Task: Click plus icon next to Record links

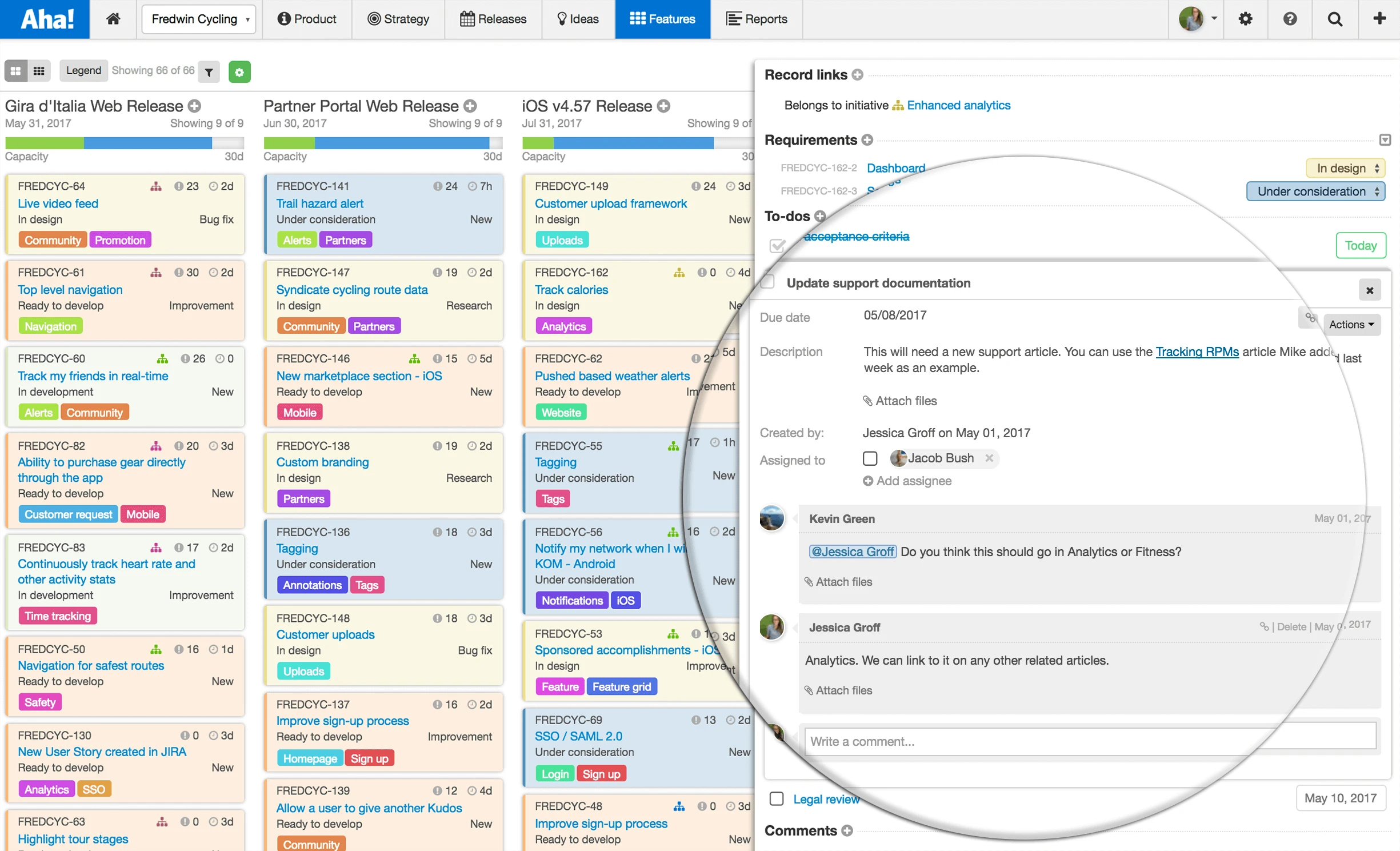Action: pos(857,75)
